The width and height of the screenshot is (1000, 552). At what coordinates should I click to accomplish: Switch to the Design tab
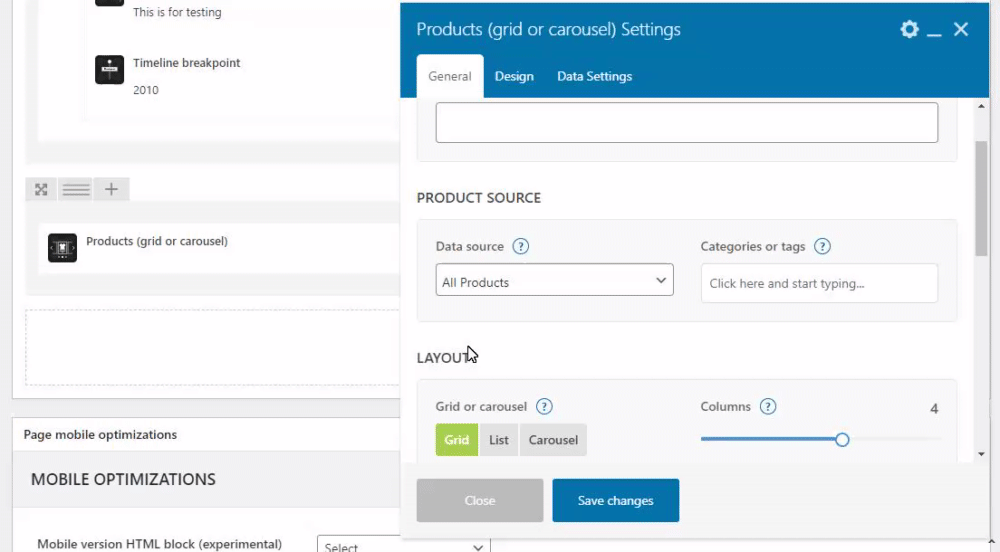[514, 76]
